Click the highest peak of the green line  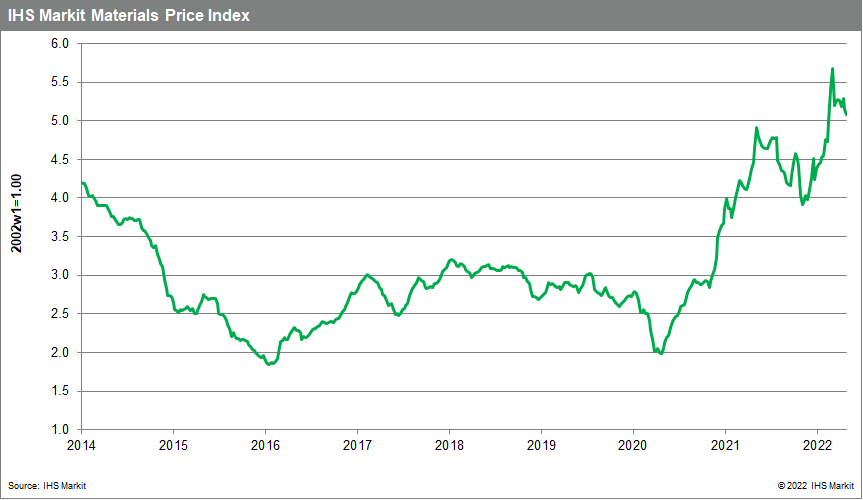coord(832,69)
